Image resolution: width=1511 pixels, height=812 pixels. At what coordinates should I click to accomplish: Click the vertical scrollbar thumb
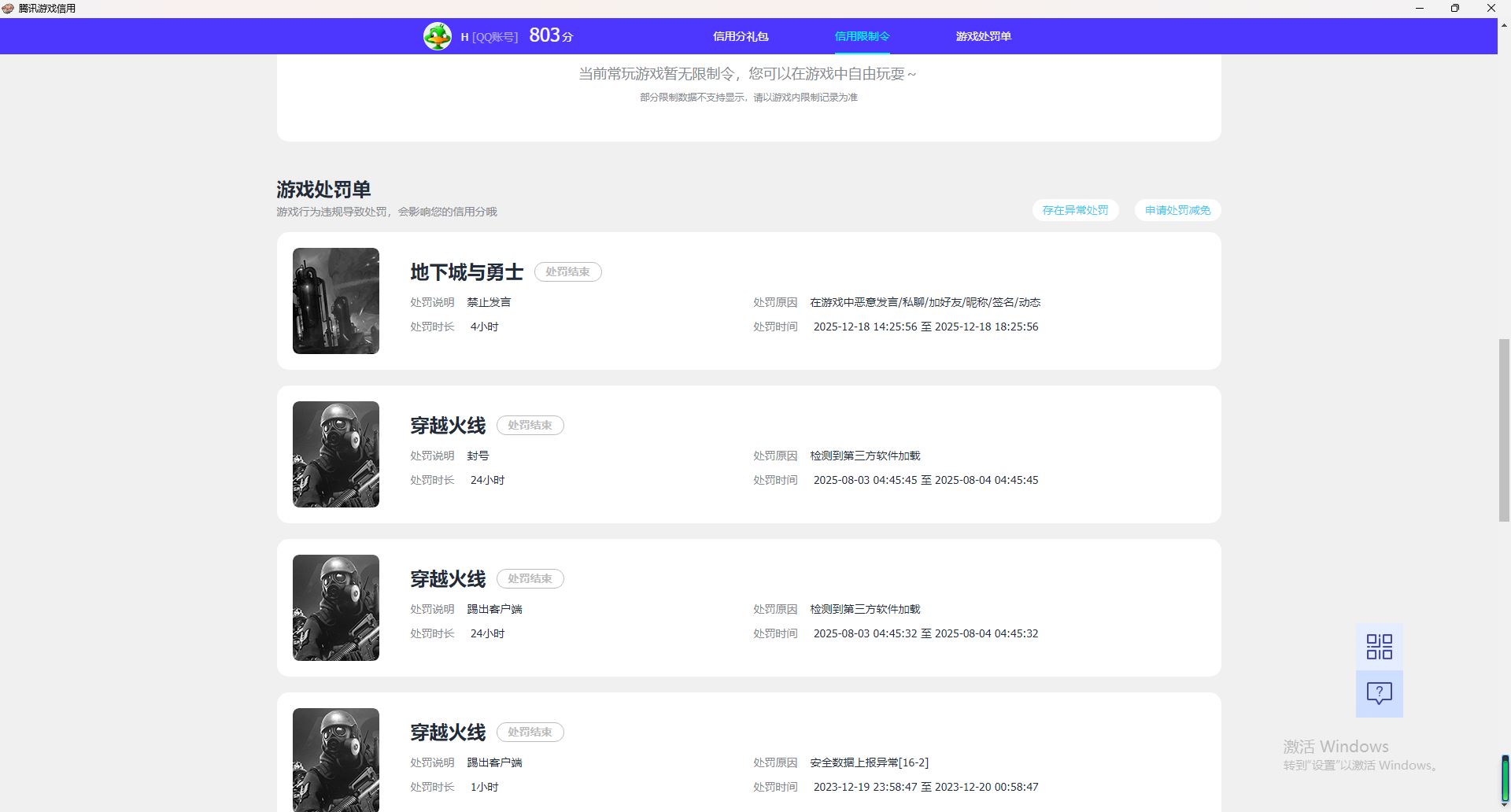(1504, 430)
